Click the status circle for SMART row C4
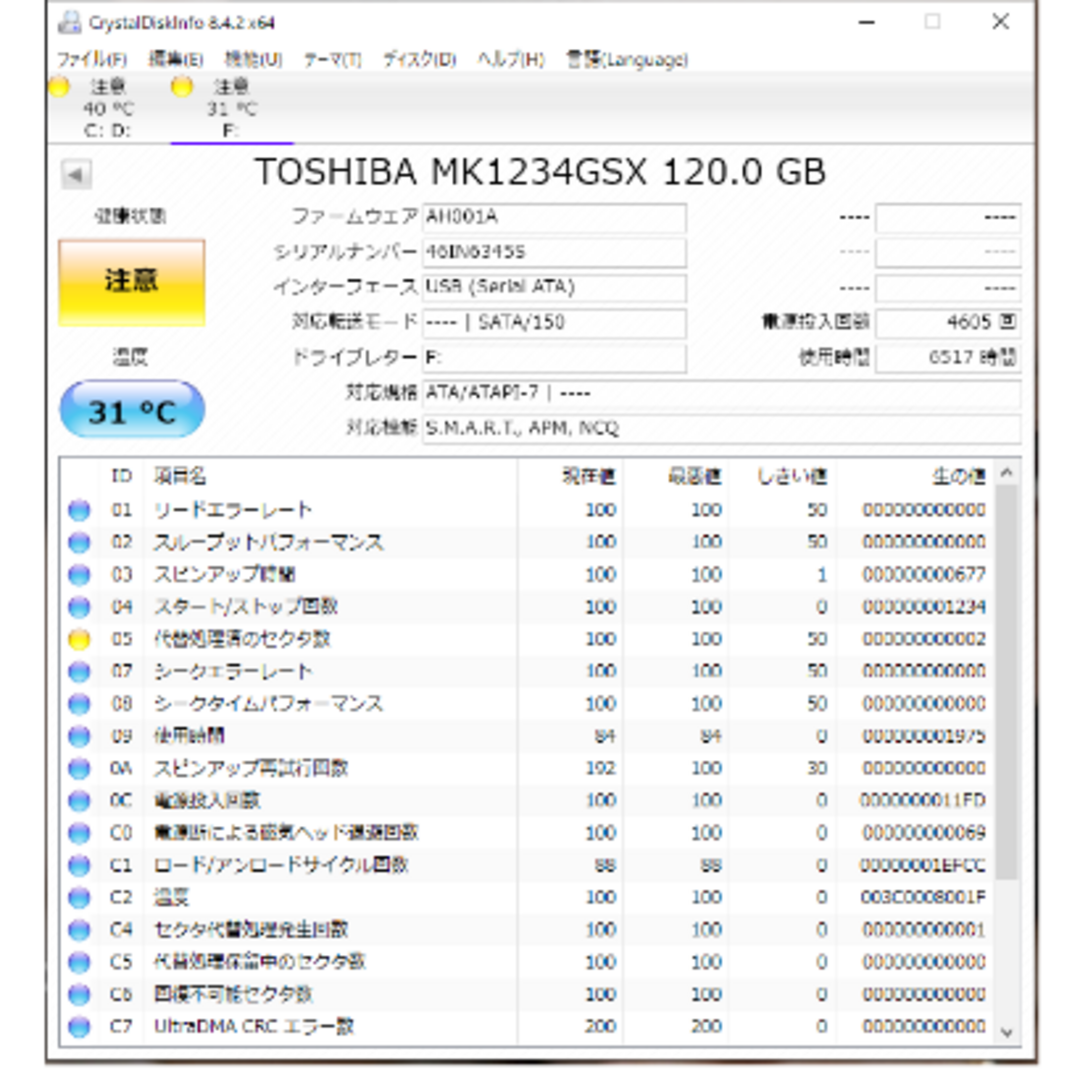This screenshot has width=1080, height=1080. [79, 930]
